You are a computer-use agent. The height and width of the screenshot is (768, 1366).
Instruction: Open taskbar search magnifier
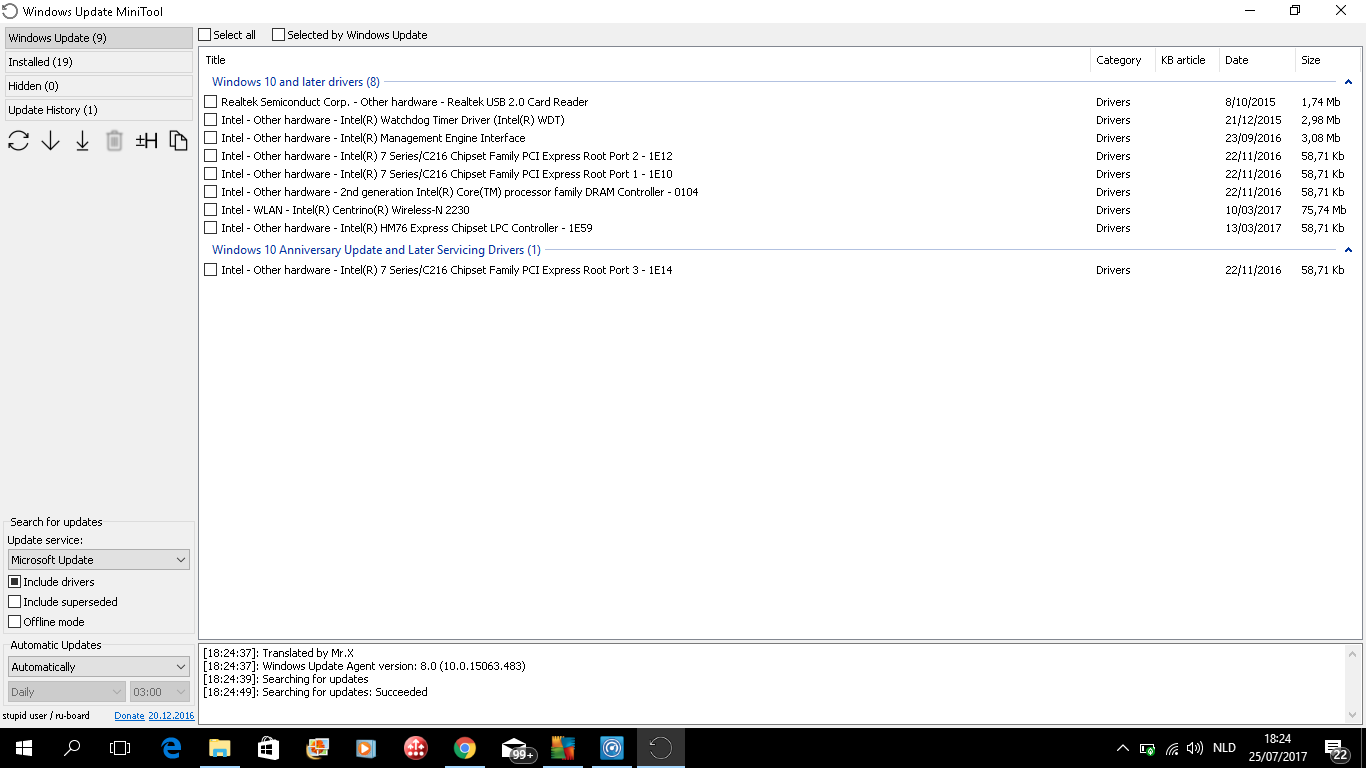(x=72, y=748)
